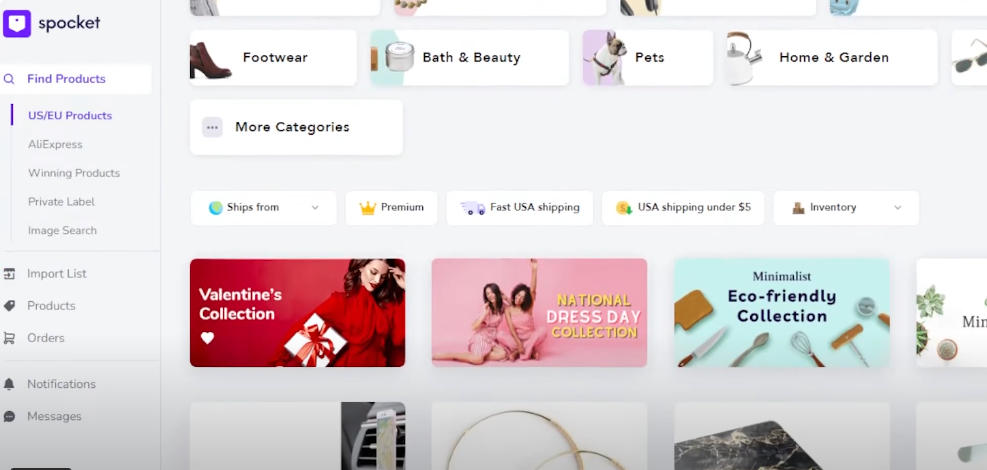Go to the Orders page

(x=45, y=338)
